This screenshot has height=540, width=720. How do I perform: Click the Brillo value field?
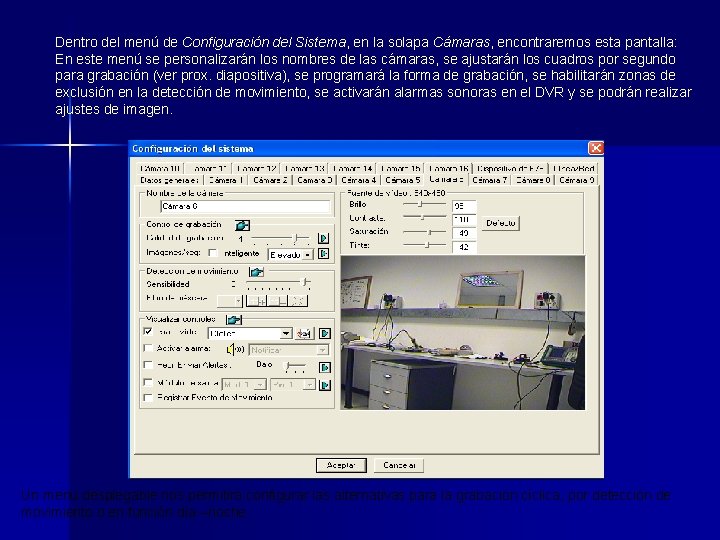(464, 206)
